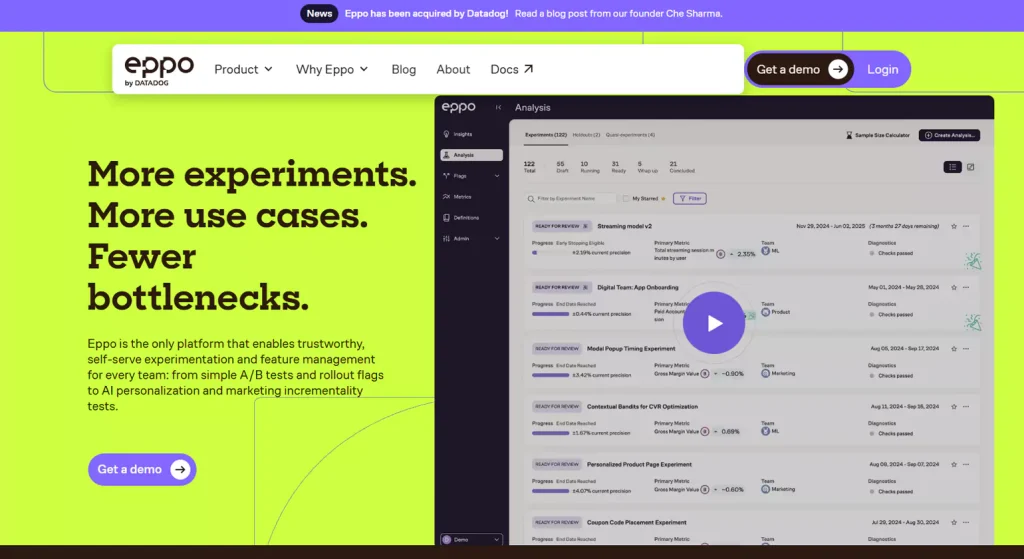Click the Flags icon in the sidebar
The width and height of the screenshot is (1024, 559).
pos(447,176)
